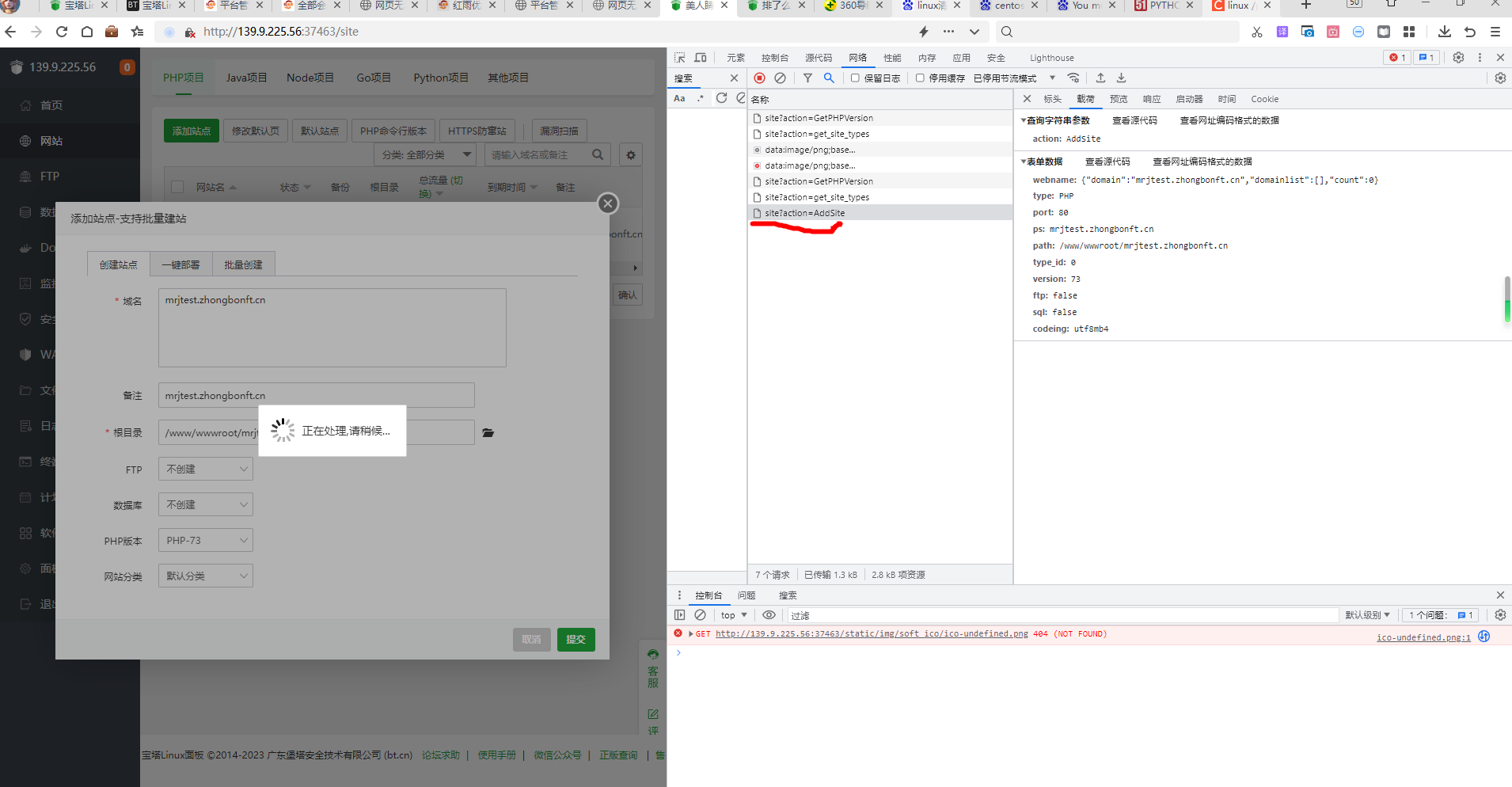
Task: Click the 备注 input field in dialog
Action: [317, 395]
